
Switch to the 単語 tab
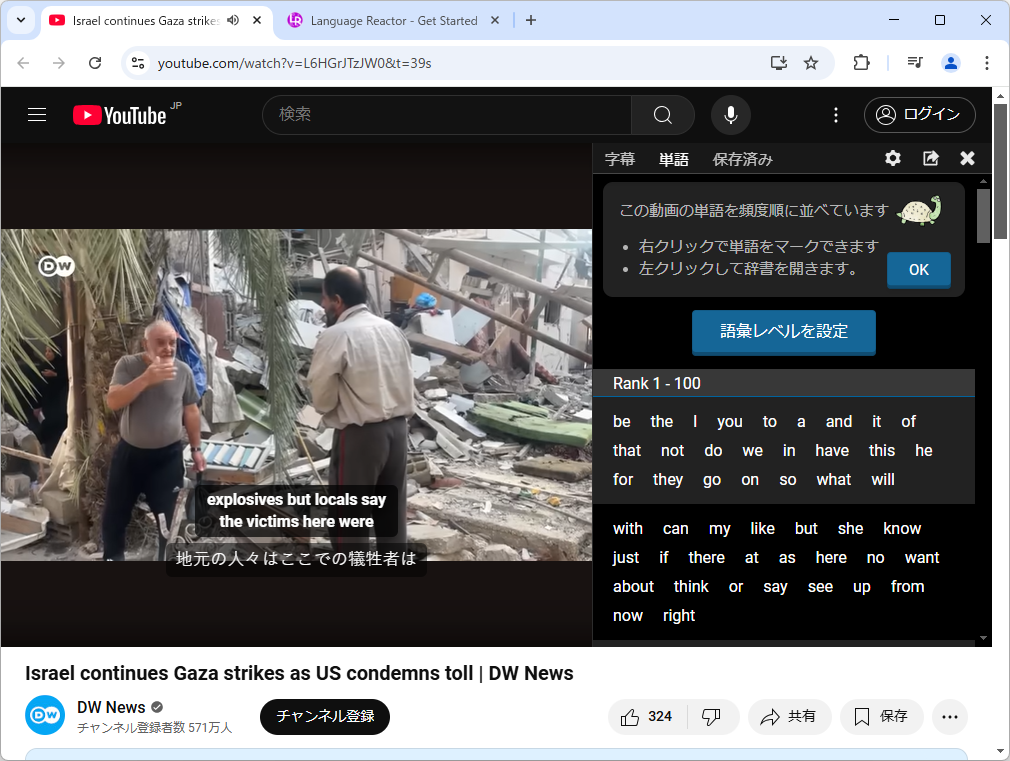pos(674,159)
